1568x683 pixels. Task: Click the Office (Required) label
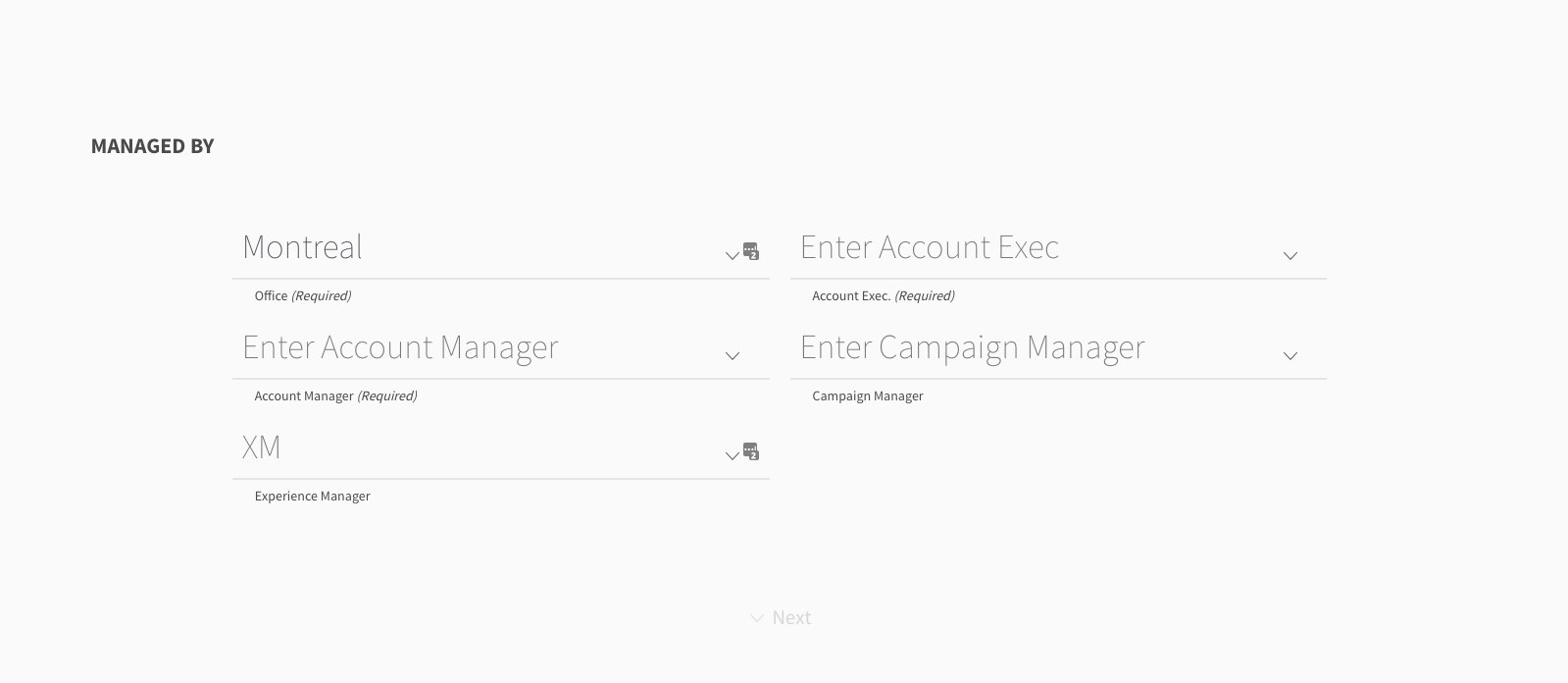[x=302, y=295]
